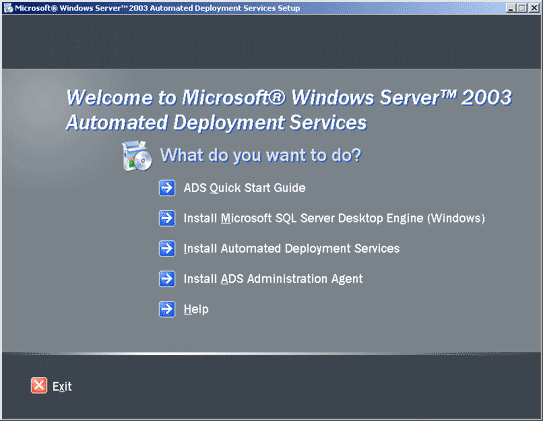Select Install ADS Administration Agent text

click(273, 279)
